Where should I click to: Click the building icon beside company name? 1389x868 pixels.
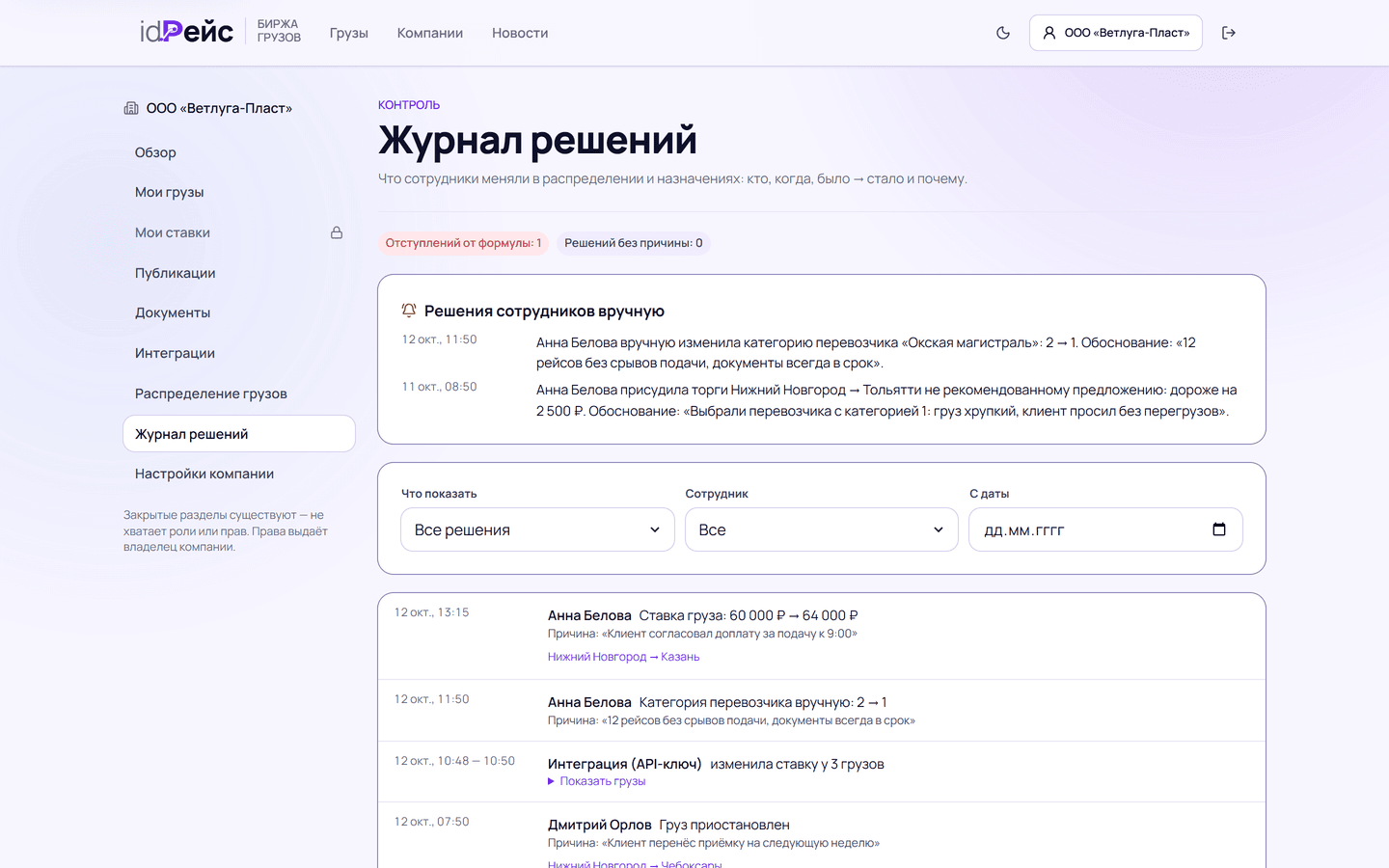coord(131,108)
